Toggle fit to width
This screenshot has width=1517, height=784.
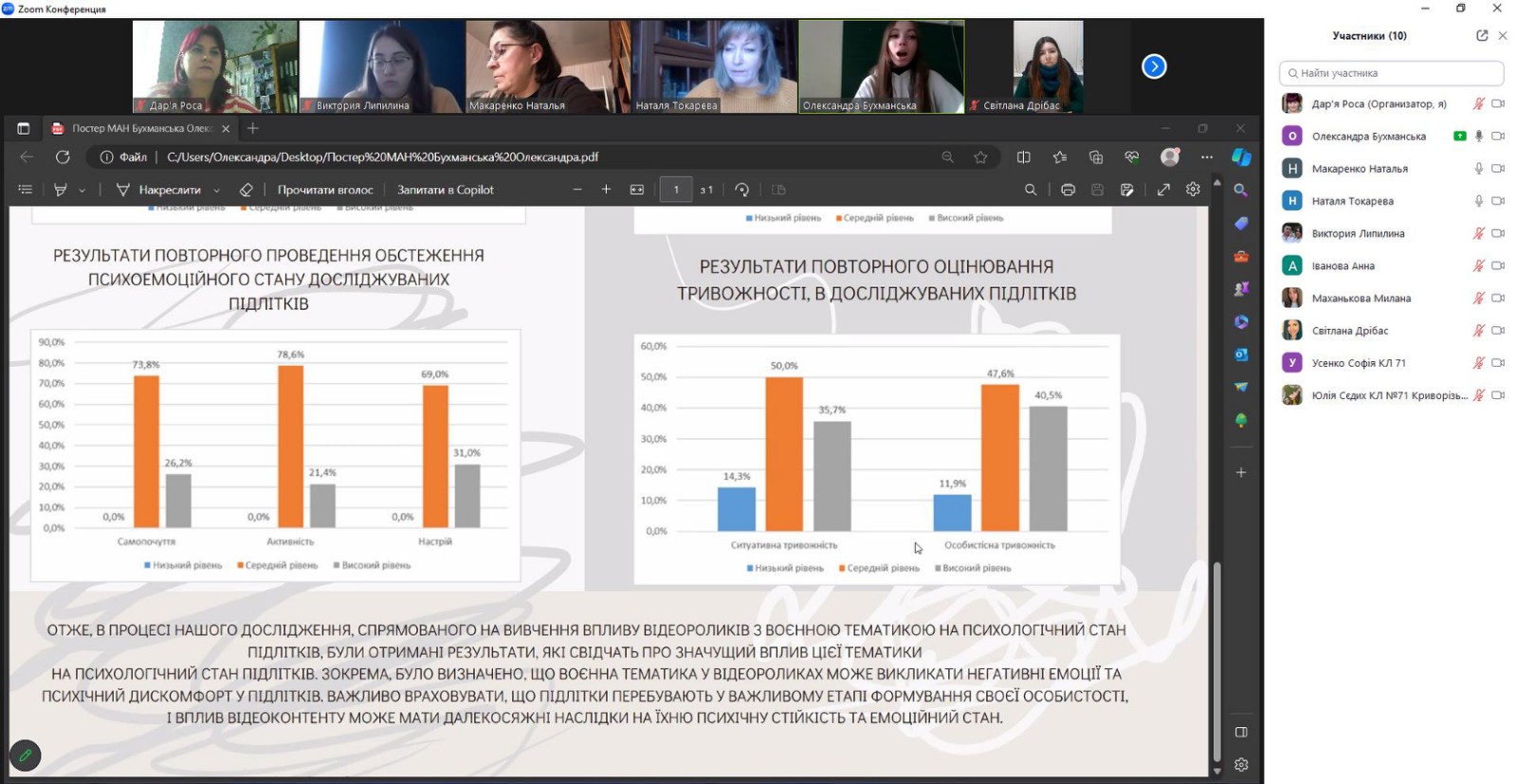[x=637, y=190]
